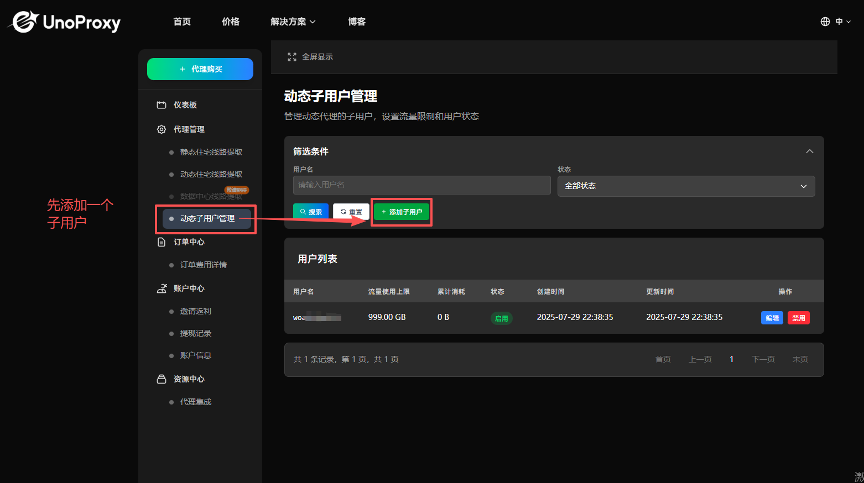Open 订单中心 in the sidebar

tap(188, 241)
